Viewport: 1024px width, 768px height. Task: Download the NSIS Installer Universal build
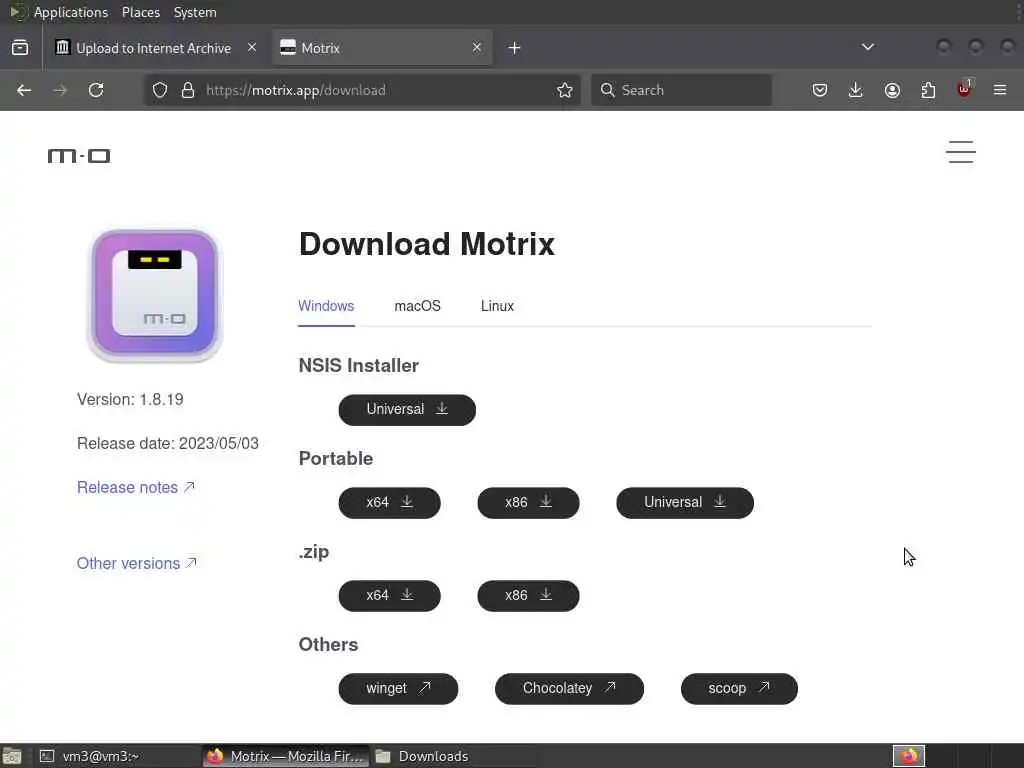coord(407,409)
